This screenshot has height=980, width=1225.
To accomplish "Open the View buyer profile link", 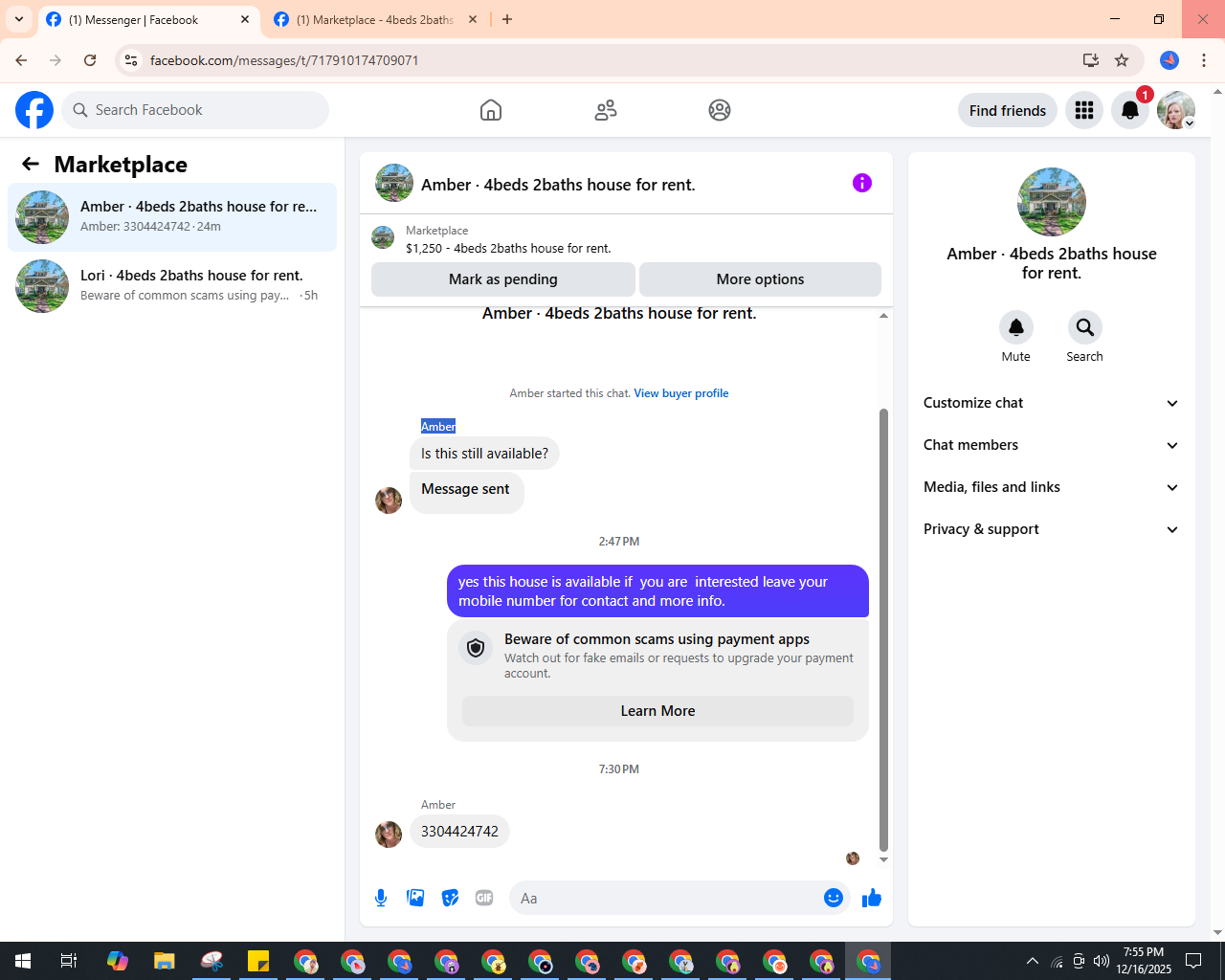I will (681, 393).
